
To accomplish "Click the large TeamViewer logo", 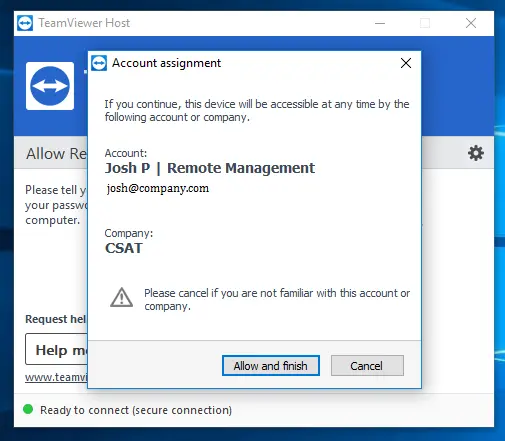I will point(50,86).
